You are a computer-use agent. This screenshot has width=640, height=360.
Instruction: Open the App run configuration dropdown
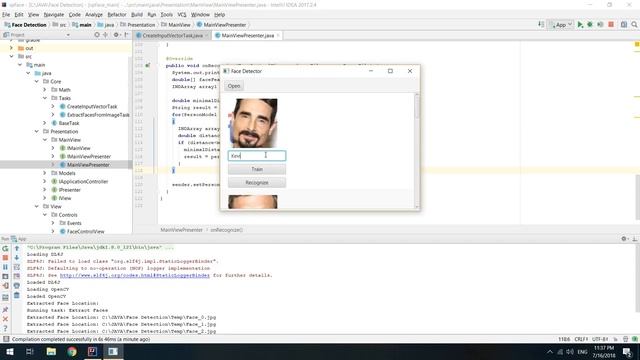(561, 24)
